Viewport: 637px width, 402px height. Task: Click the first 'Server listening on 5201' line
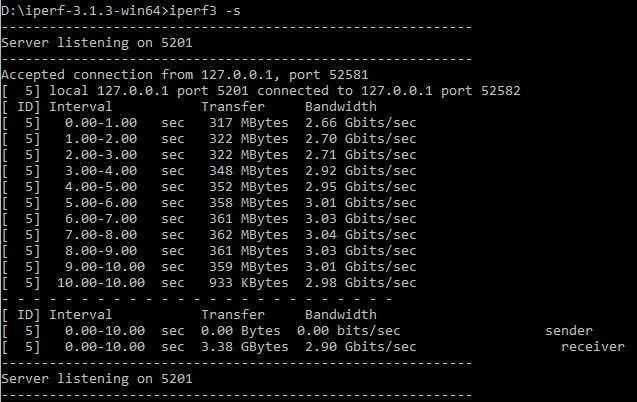pyautogui.click(x=97, y=43)
